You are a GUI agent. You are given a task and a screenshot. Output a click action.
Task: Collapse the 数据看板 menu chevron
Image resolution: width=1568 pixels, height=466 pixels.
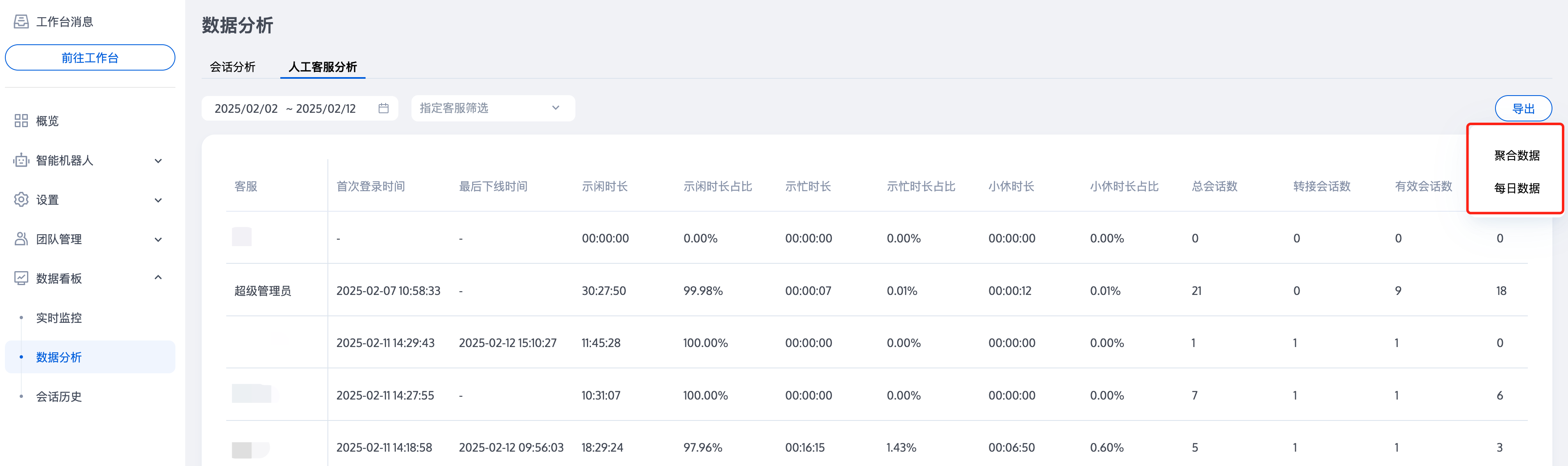click(158, 278)
